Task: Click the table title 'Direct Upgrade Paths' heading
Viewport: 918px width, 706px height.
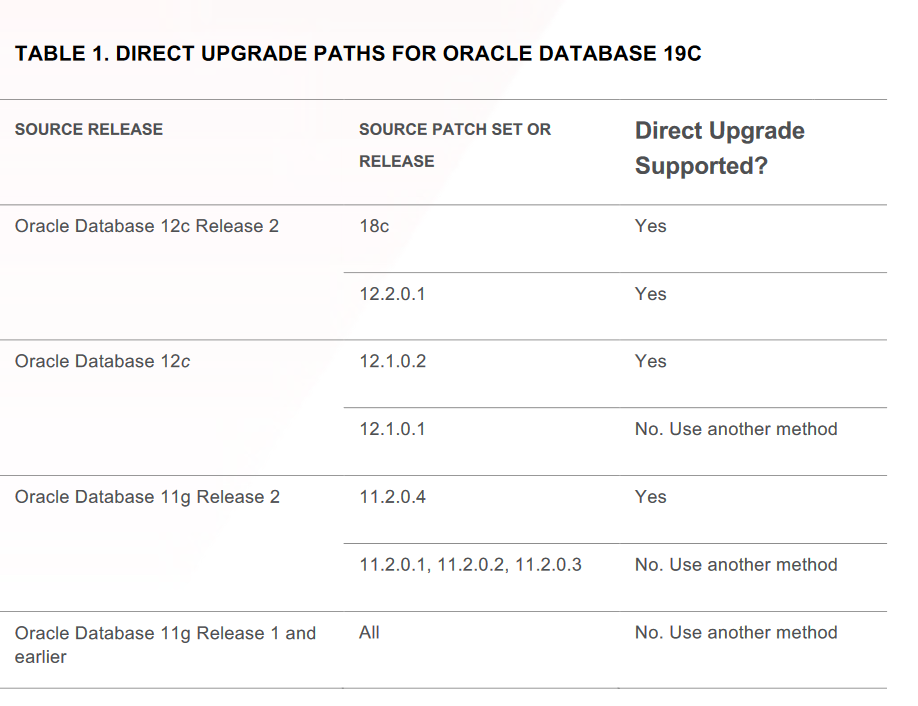Action: pos(358,53)
